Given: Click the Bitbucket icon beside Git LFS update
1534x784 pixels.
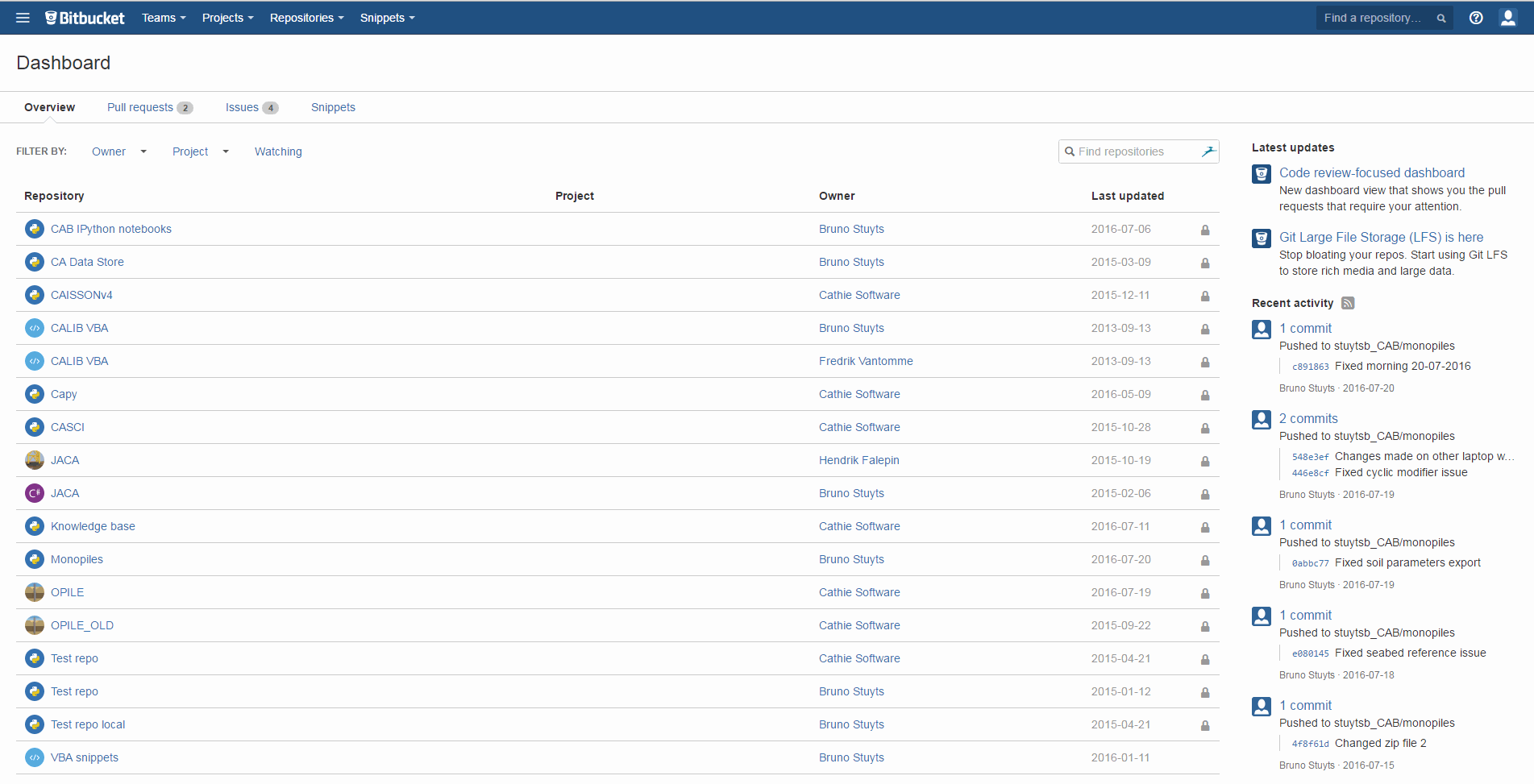Looking at the screenshot, I should pos(1262,239).
